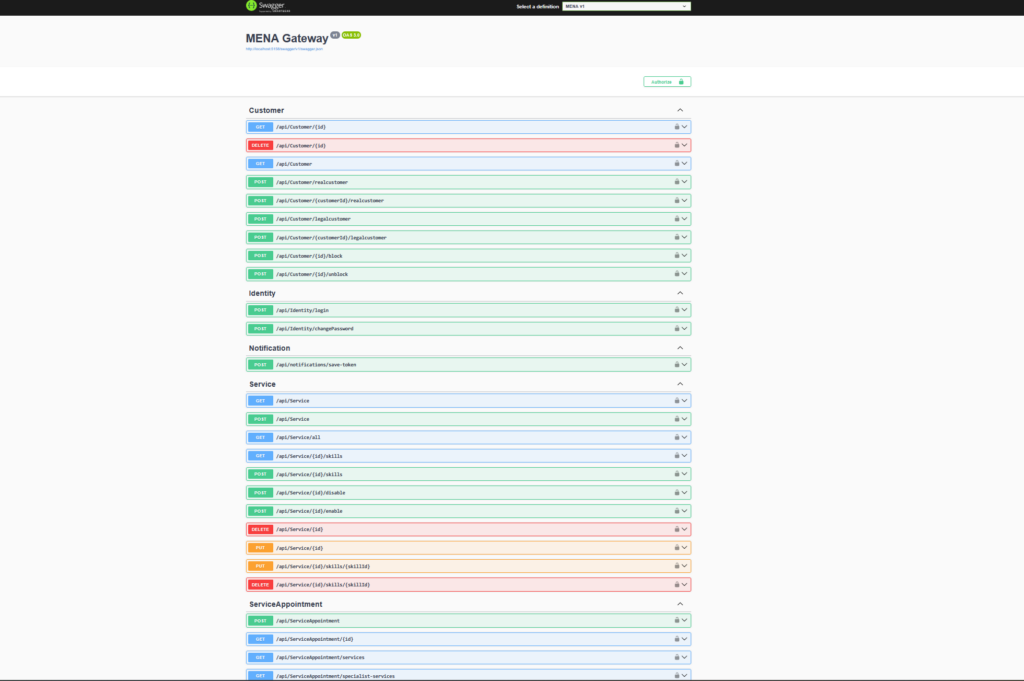The width and height of the screenshot is (1024, 681).
Task: Click lock icon on POST /api/Customer/realcustomer row
Action: point(677,182)
